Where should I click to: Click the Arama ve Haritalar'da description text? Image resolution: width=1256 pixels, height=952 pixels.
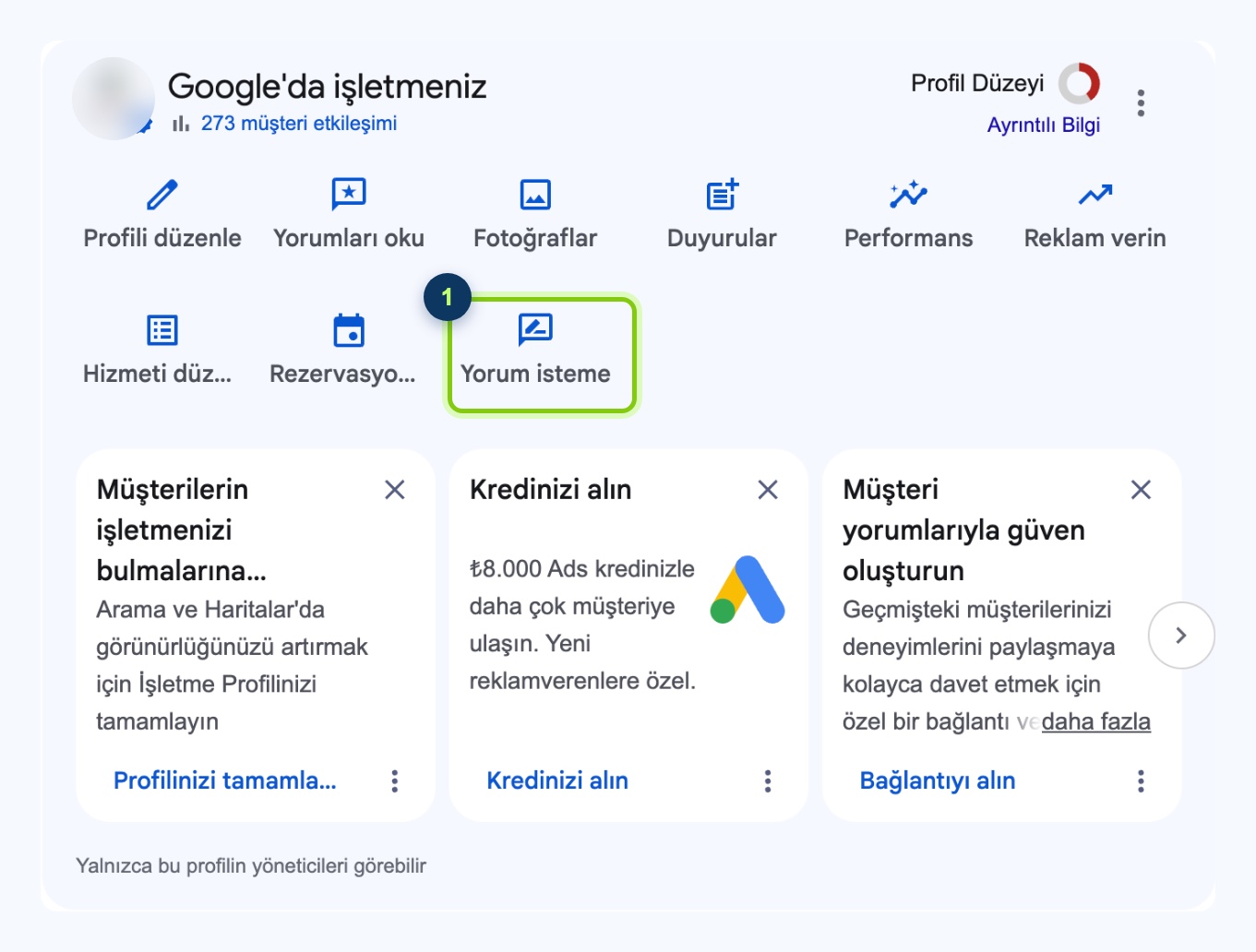[232, 665]
